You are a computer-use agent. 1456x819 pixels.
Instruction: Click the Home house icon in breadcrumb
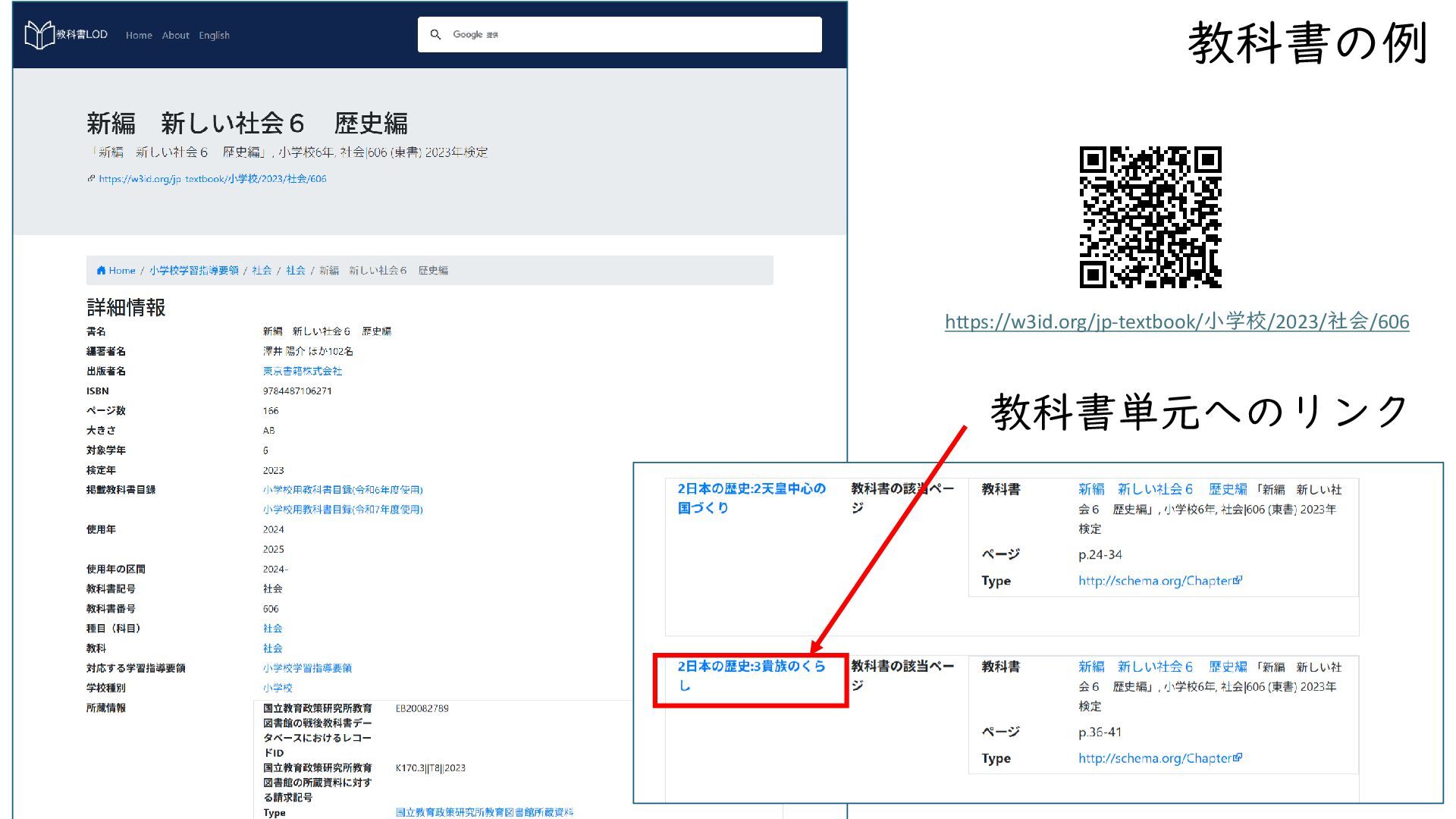(101, 271)
